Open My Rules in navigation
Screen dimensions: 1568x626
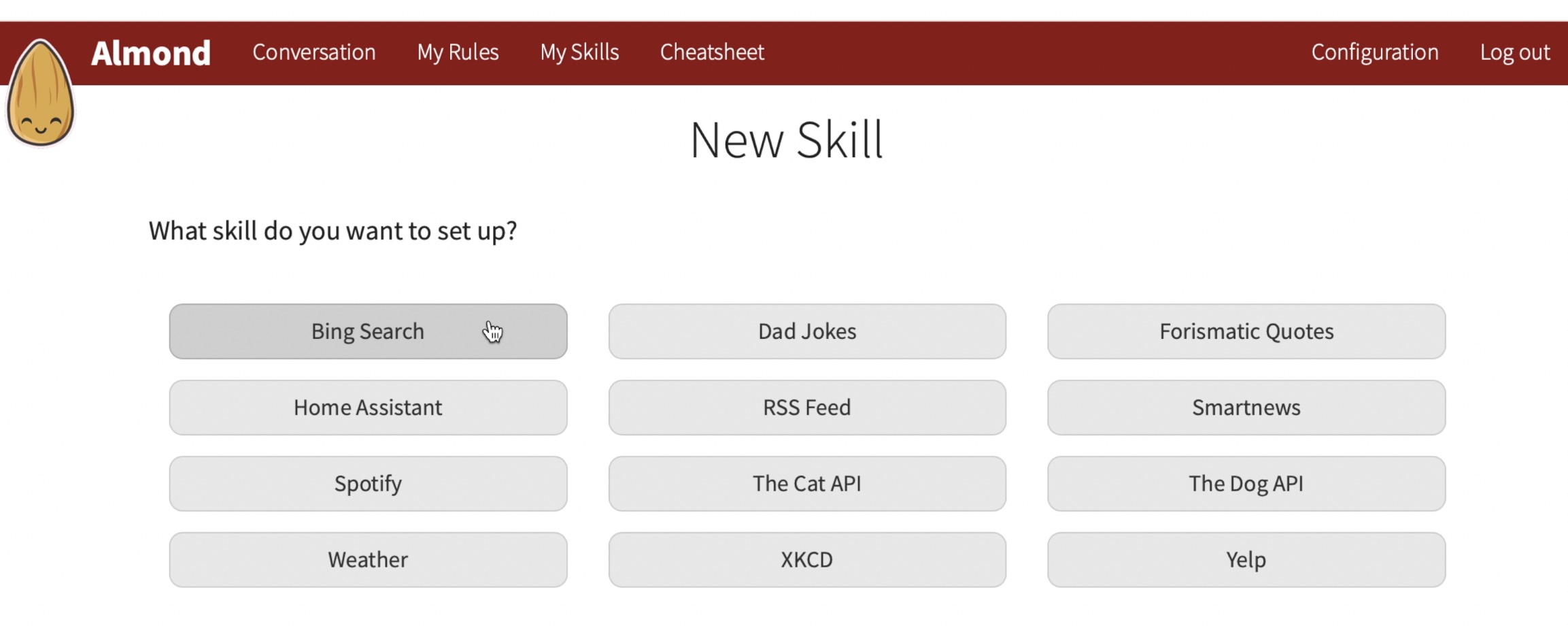coord(458,52)
